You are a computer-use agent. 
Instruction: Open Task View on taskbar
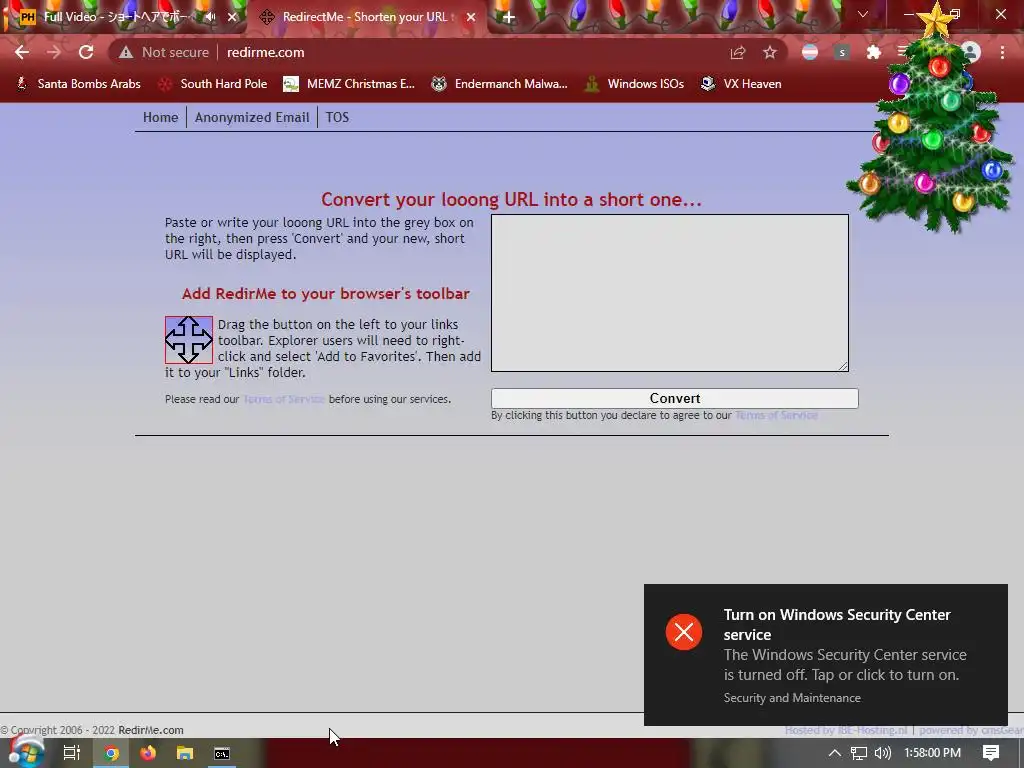72,753
